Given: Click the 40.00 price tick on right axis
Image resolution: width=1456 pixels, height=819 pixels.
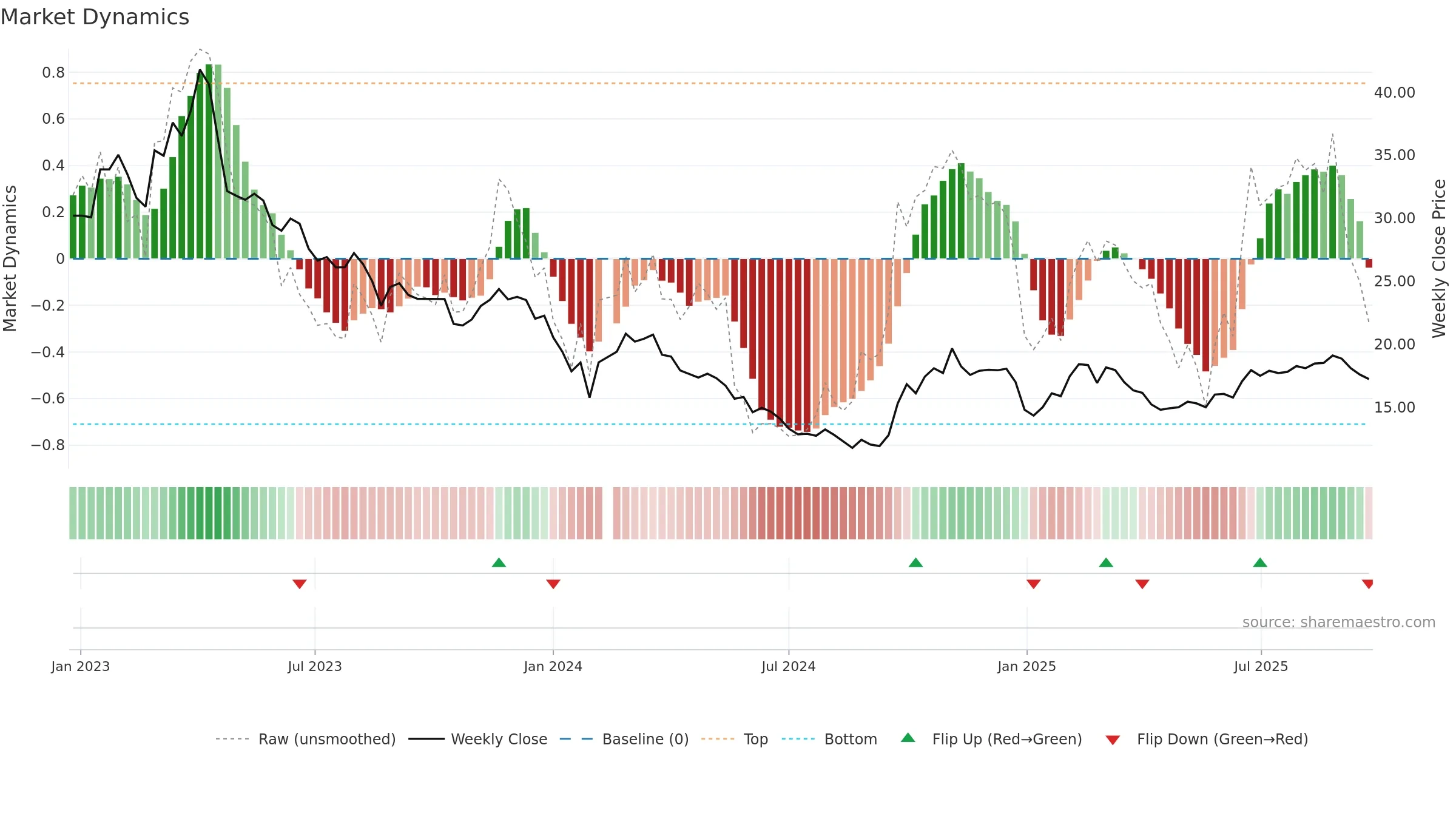Looking at the screenshot, I should (x=1395, y=92).
